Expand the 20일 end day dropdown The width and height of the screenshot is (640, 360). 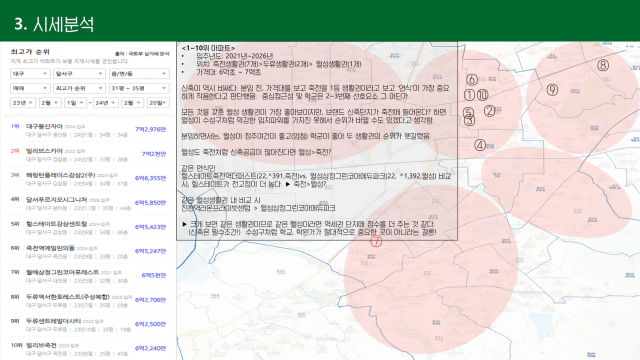[x=158, y=103]
